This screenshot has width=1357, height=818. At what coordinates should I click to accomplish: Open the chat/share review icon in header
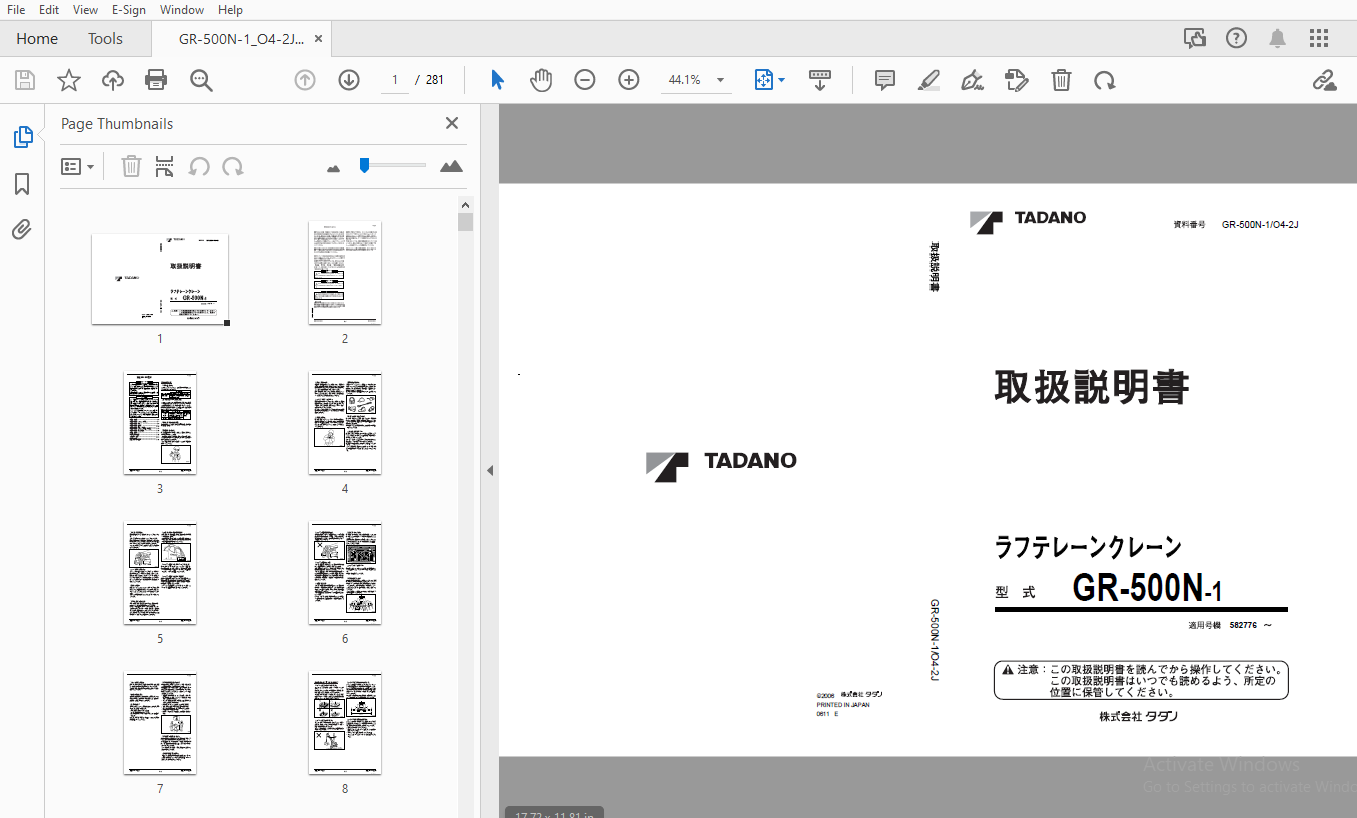1194,38
